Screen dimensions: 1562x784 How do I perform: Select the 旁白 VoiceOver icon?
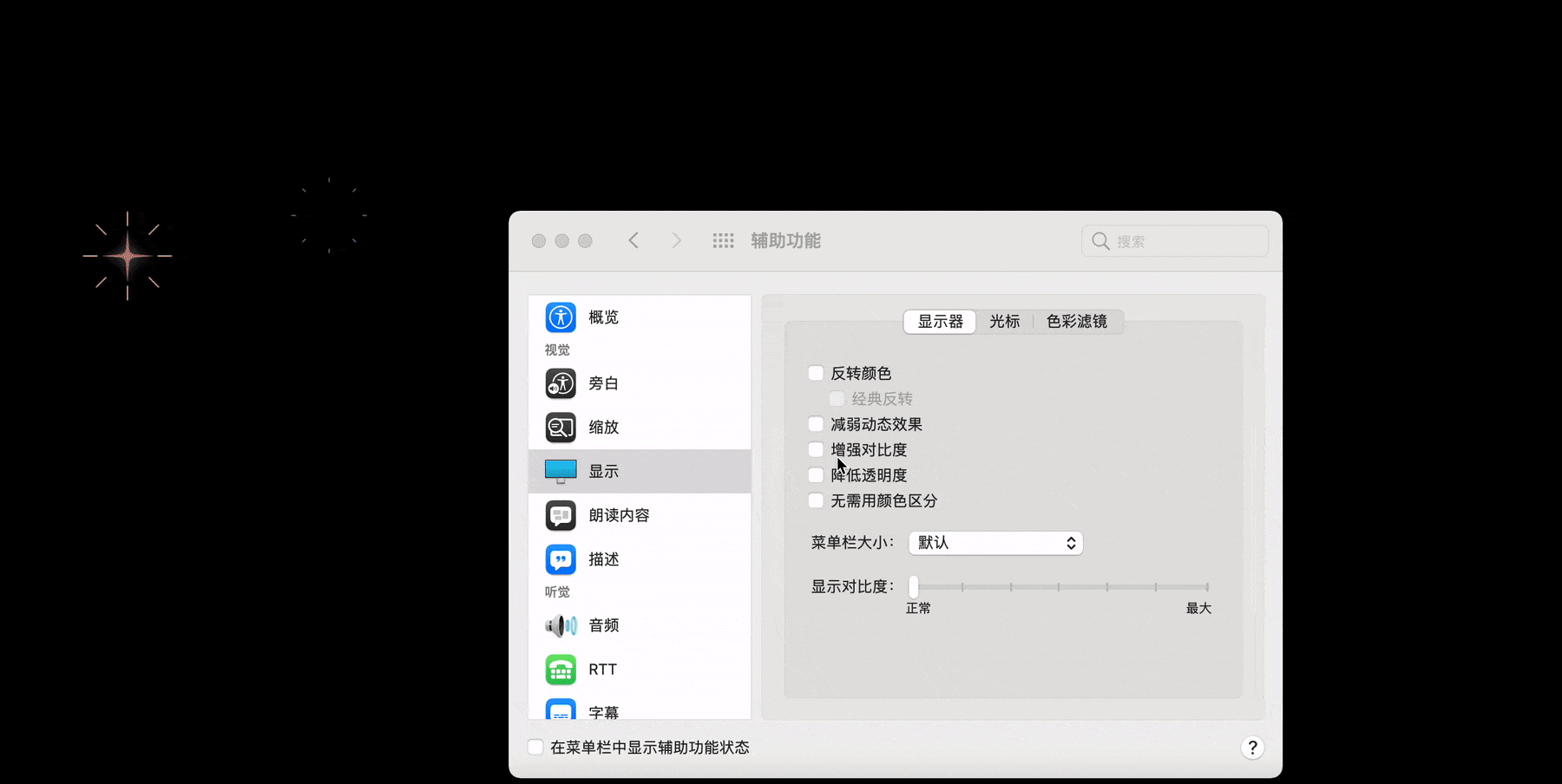point(561,383)
